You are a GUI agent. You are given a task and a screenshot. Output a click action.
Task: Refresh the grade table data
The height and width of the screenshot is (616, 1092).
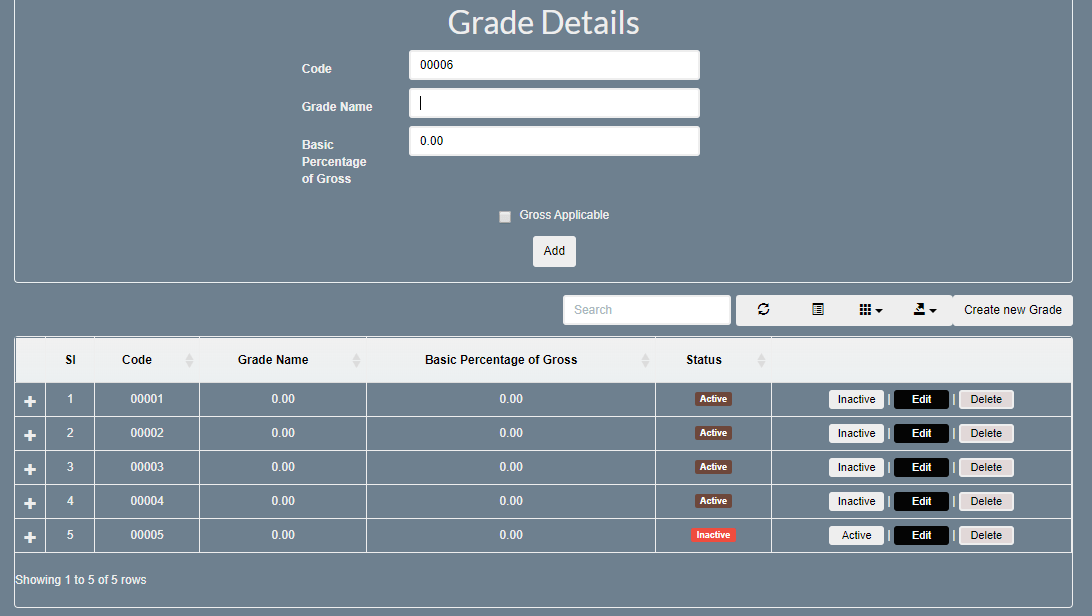[763, 310]
